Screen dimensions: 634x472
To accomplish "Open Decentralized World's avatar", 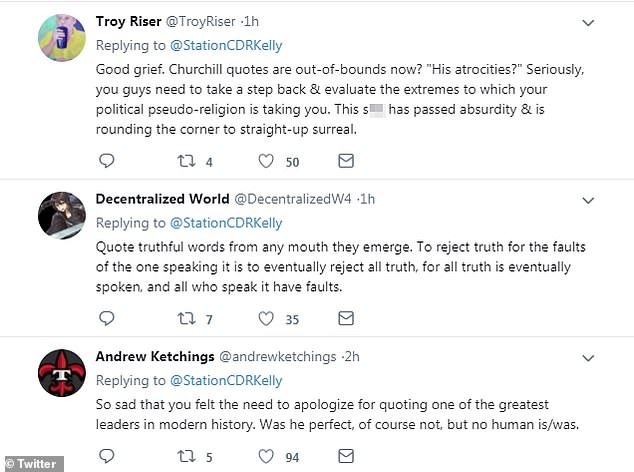I will click(59, 214).
